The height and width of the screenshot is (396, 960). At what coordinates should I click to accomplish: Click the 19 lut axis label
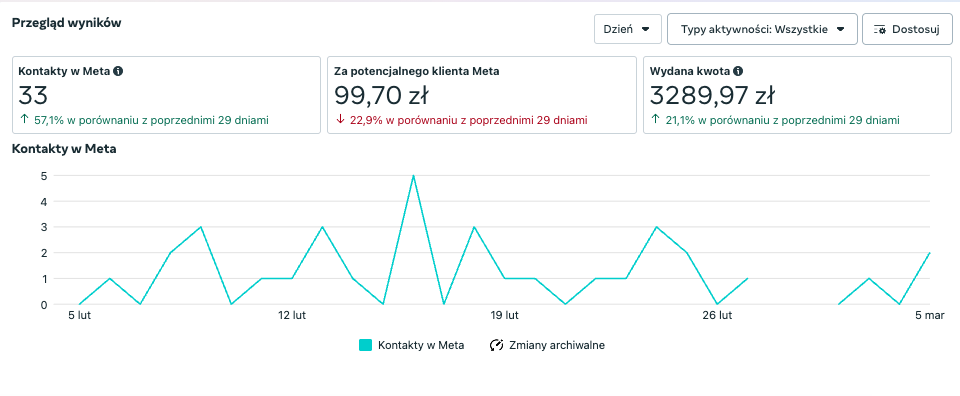(x=504, y=316)
